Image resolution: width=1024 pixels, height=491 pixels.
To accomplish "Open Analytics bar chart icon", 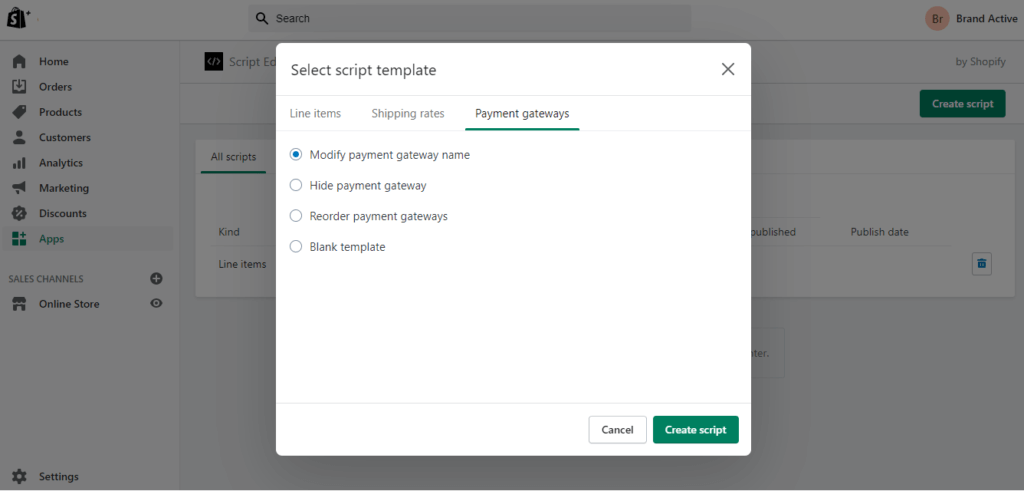I will pyautogui.click(x=19, y=163).
